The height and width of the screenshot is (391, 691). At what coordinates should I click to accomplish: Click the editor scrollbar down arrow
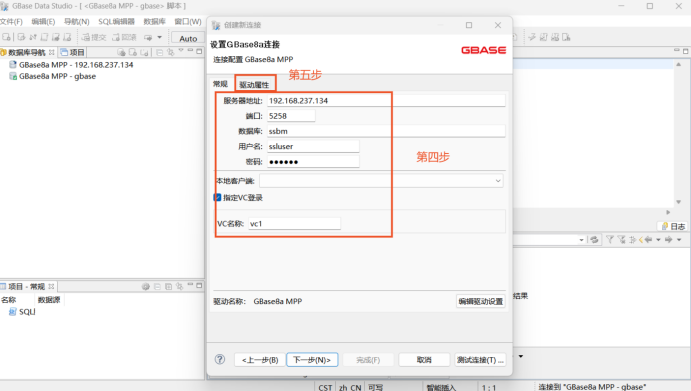[x=679, y=202]
